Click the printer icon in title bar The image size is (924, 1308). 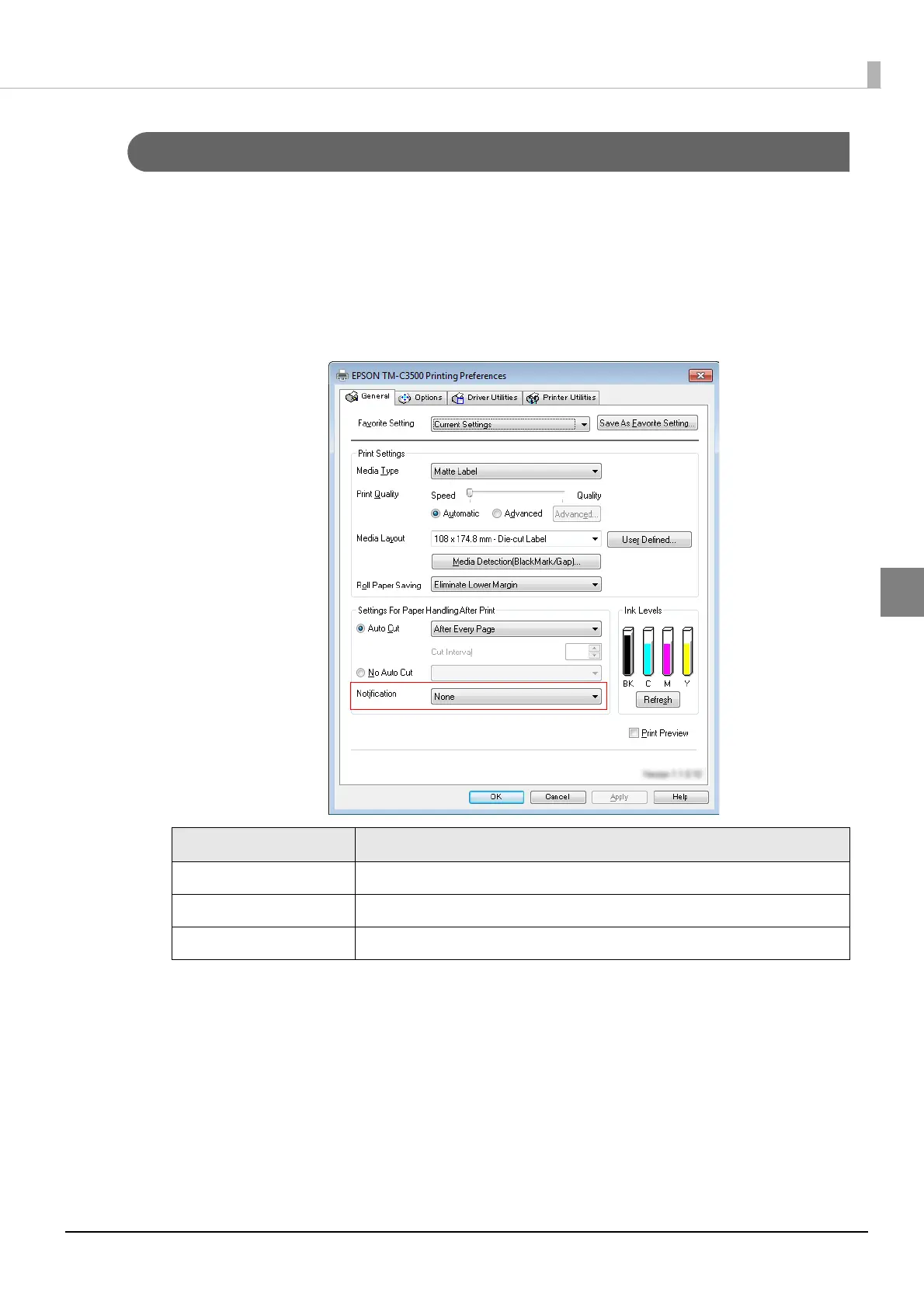point(342,375)
